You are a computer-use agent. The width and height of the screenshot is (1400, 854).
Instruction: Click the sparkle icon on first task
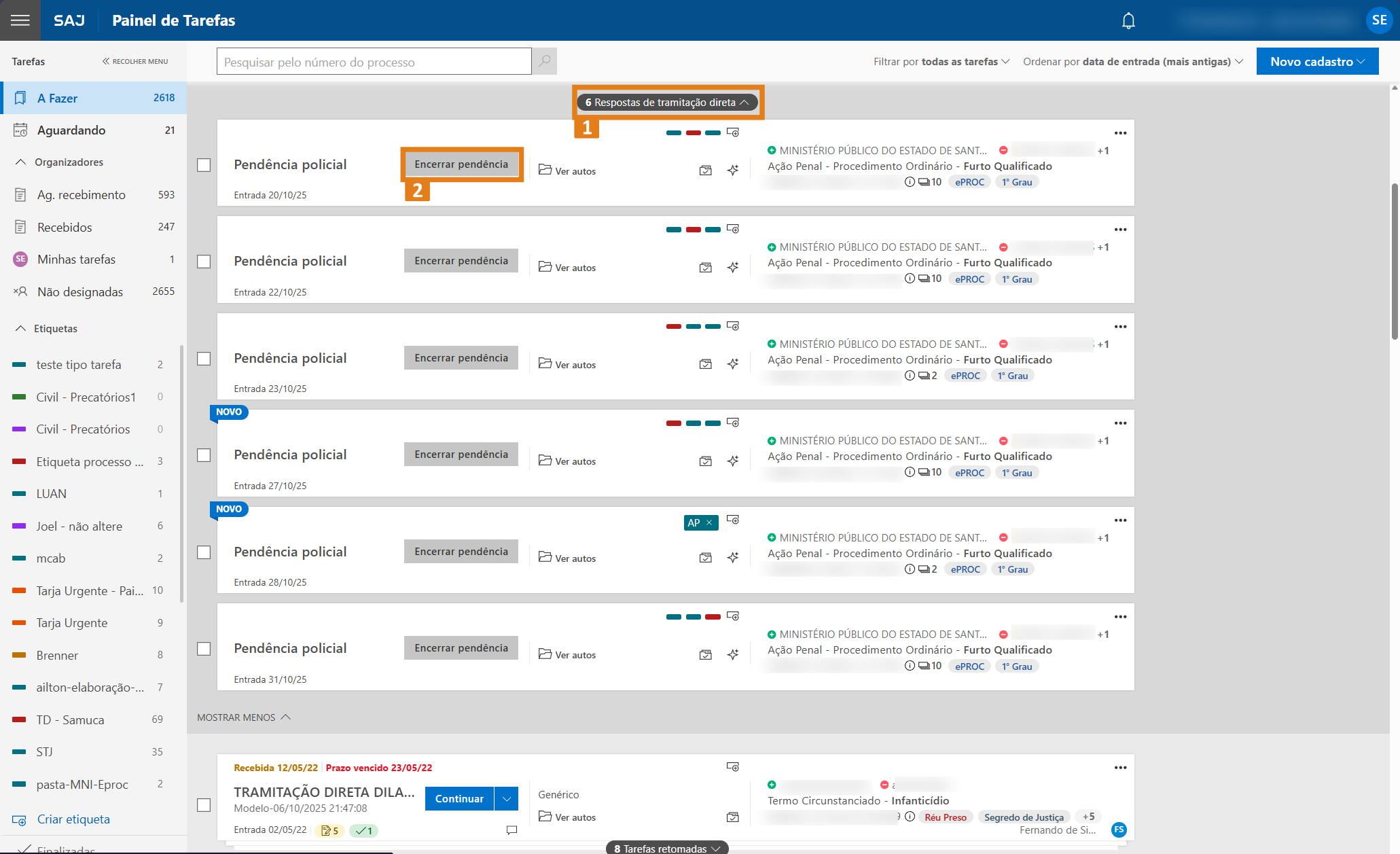pyautogui.click(x=733, y=171)
